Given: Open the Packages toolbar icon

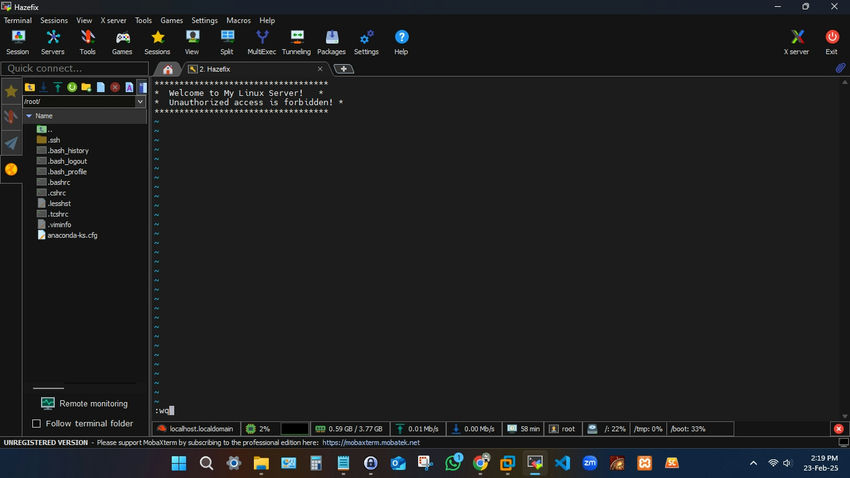Looking at the screenshot, I should click(331, 42).
